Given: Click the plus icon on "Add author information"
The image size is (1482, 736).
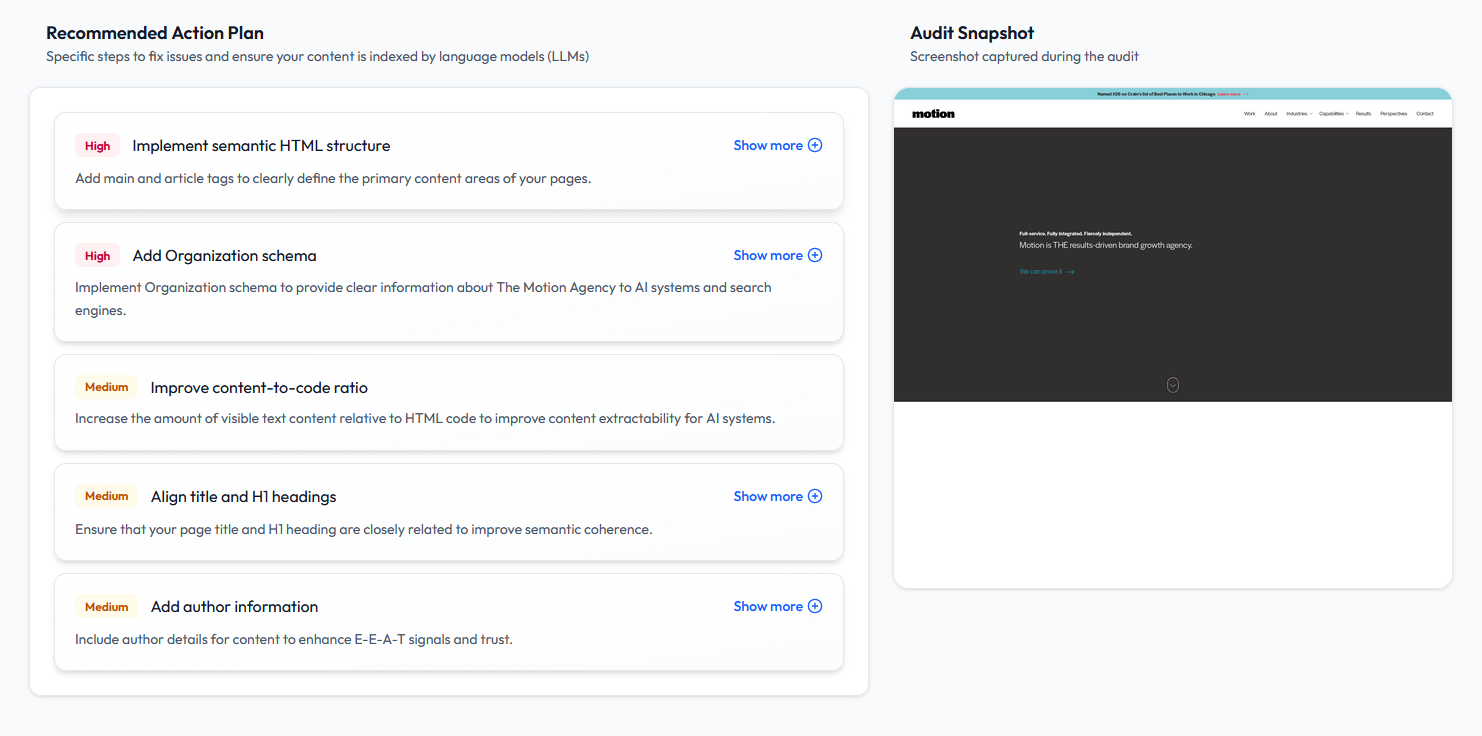Looking at the screenshot, I should 815,606.
